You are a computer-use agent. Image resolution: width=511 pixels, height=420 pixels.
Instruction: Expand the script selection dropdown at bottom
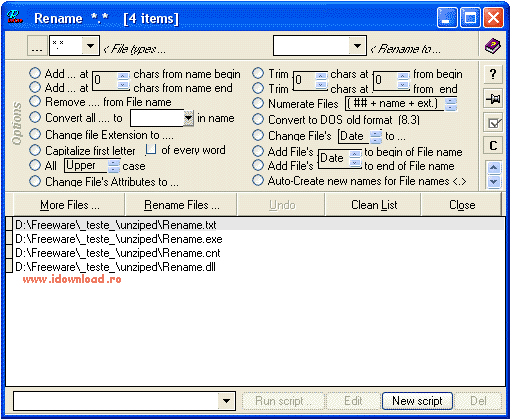[226, 401]
